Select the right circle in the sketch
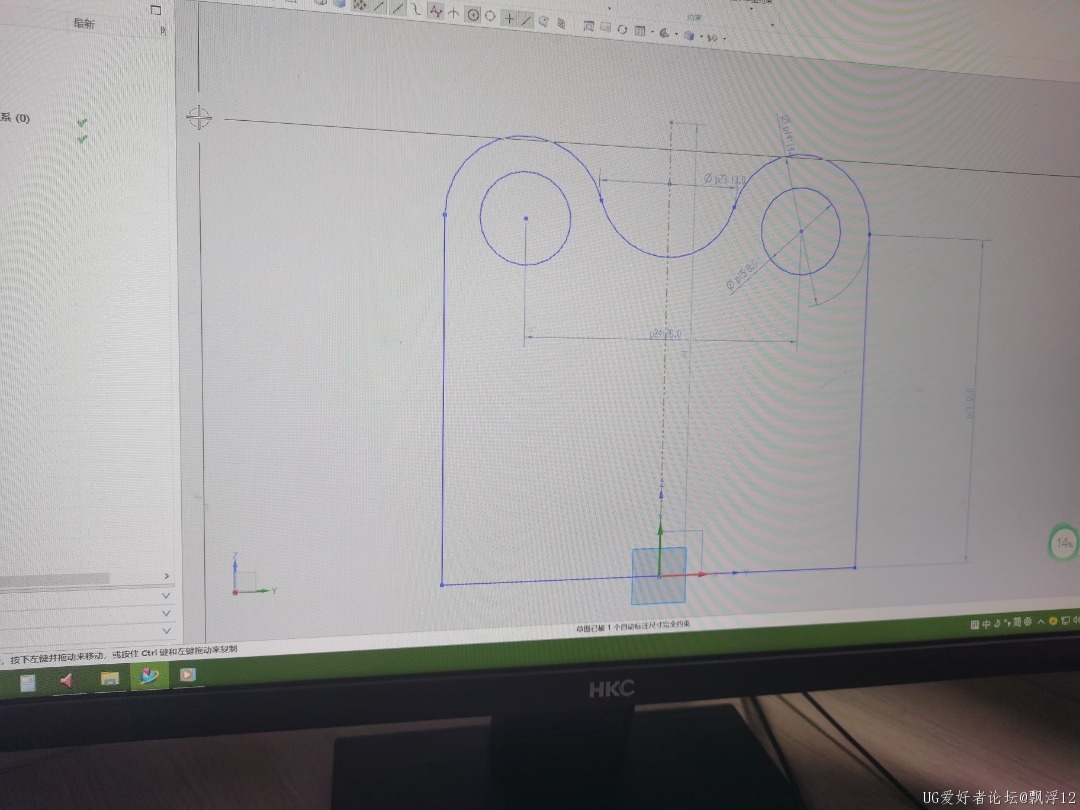Viewport: 1080px width, 810px height. click(x=800, y=231)
